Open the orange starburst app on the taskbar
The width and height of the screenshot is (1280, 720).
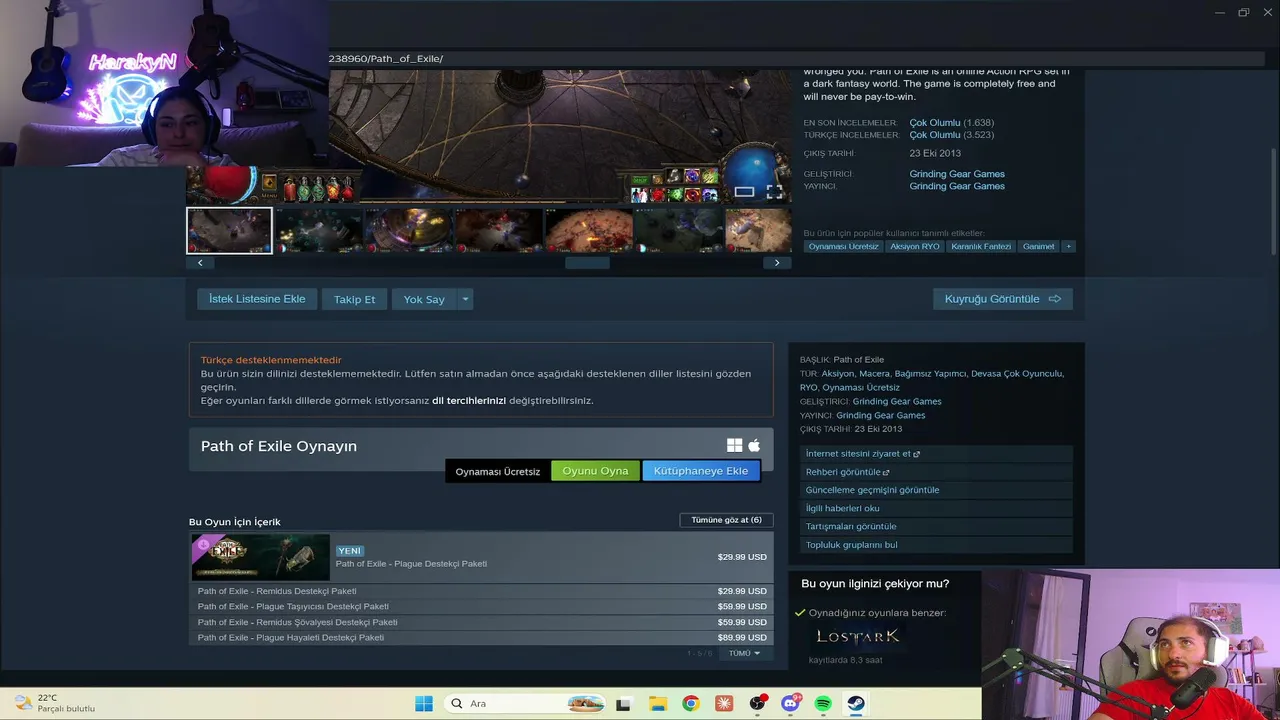[x=724, y=703]
